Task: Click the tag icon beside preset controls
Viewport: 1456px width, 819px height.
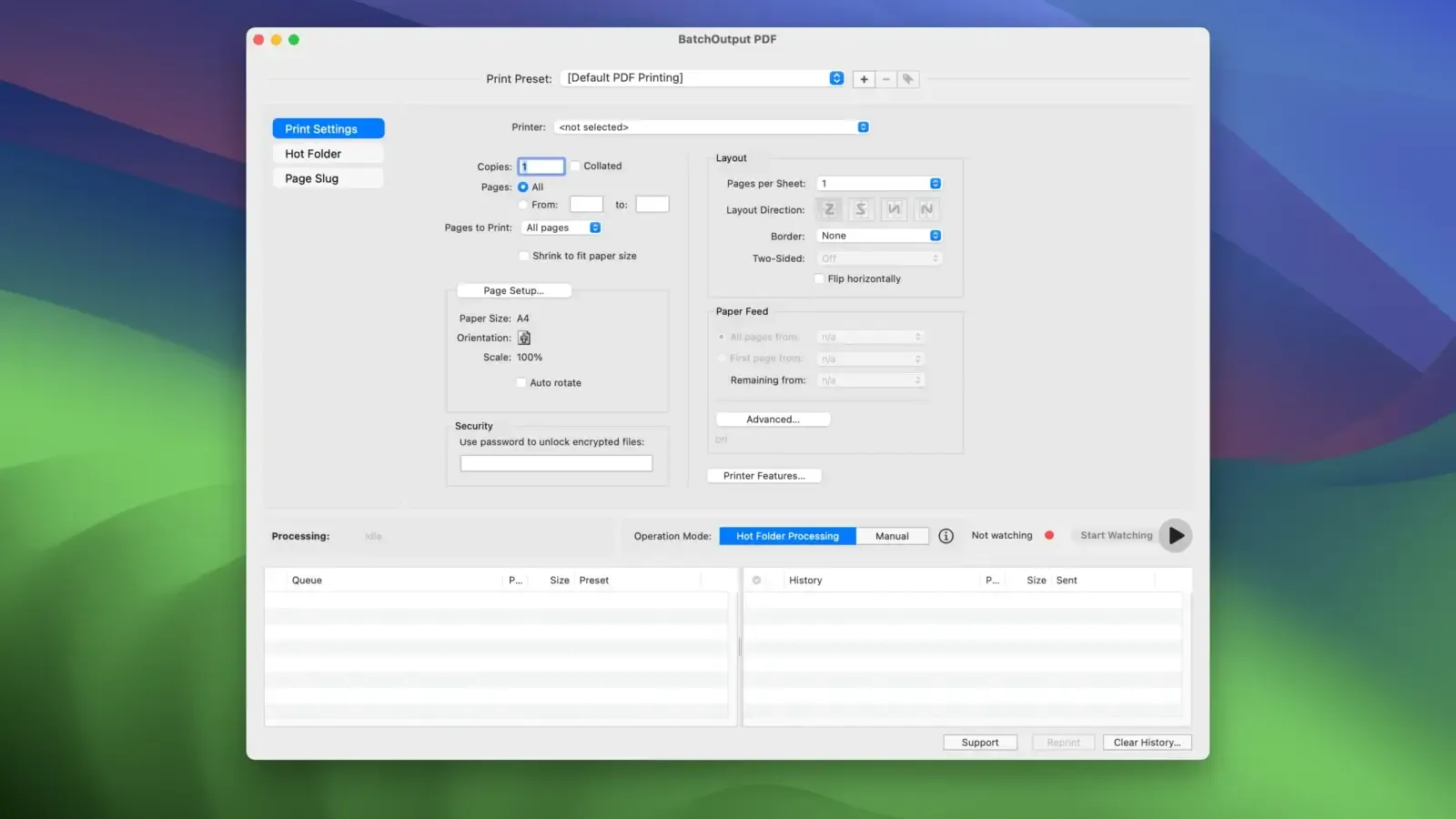Action: [x=908, y=79]
